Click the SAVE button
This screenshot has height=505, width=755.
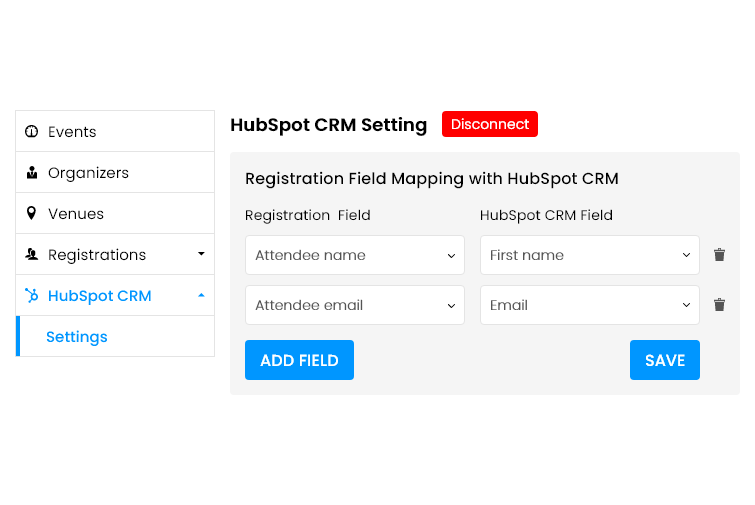665,360
